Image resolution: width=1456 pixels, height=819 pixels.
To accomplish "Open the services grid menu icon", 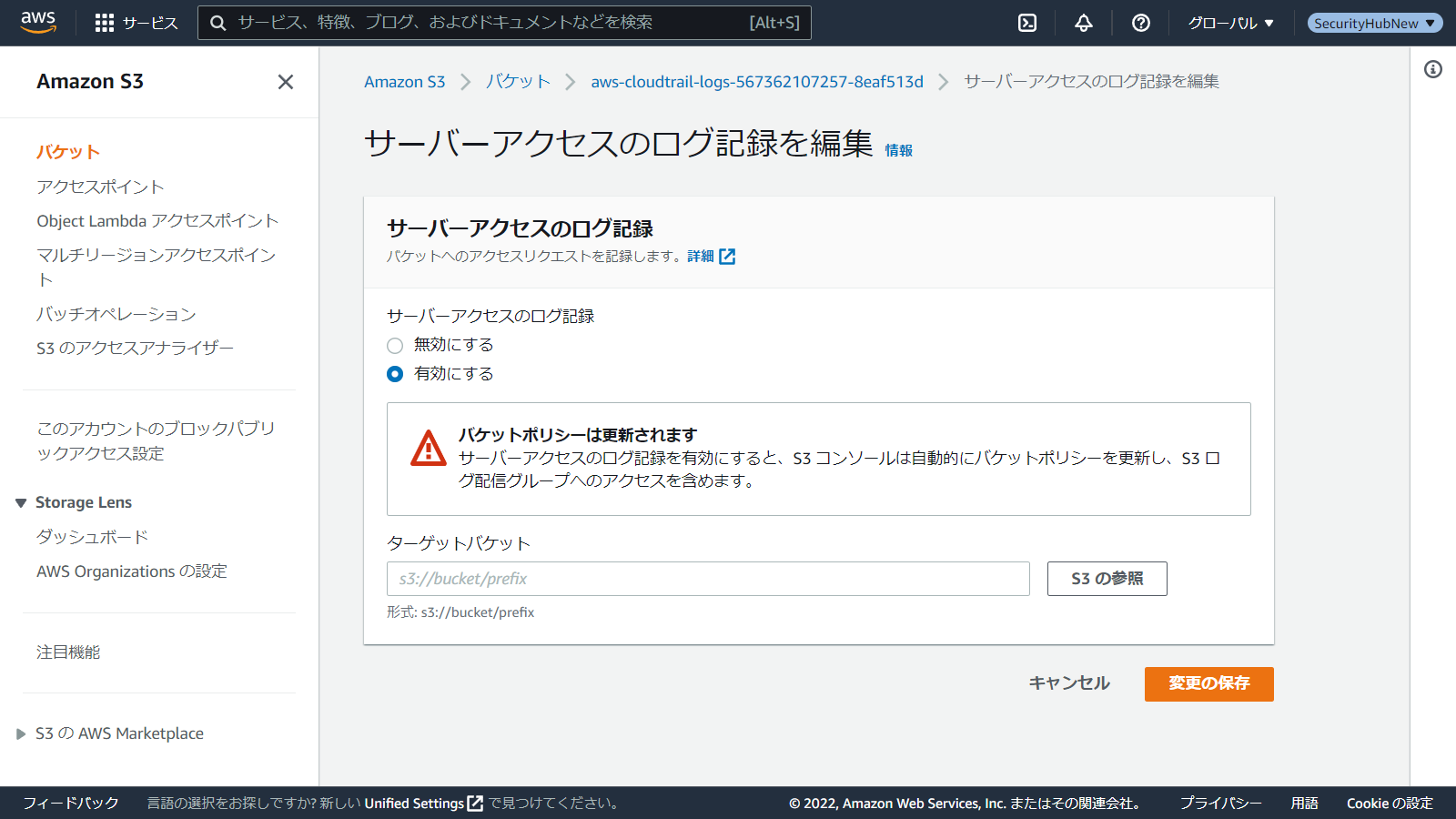I will tap(105, 23).
